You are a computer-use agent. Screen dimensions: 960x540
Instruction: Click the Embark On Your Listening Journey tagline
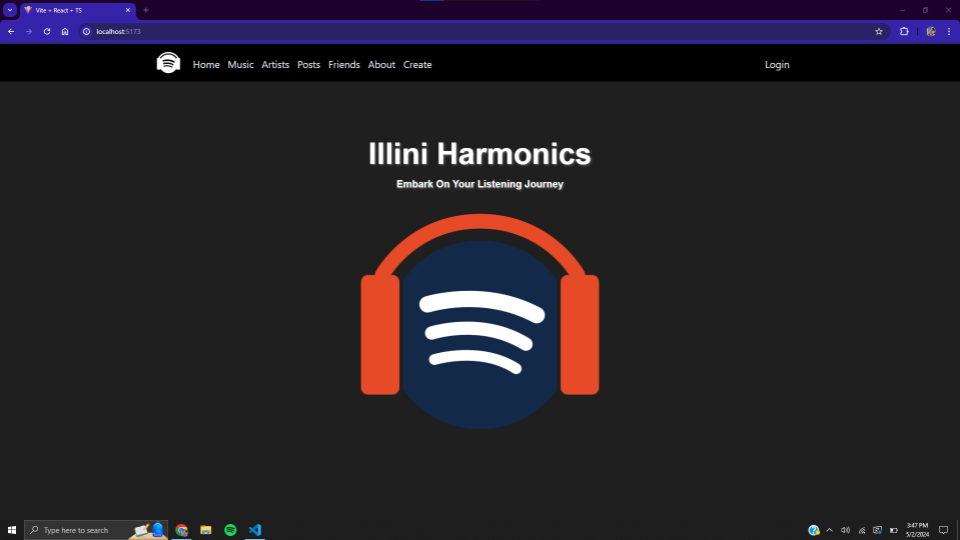tap(480, 184)
